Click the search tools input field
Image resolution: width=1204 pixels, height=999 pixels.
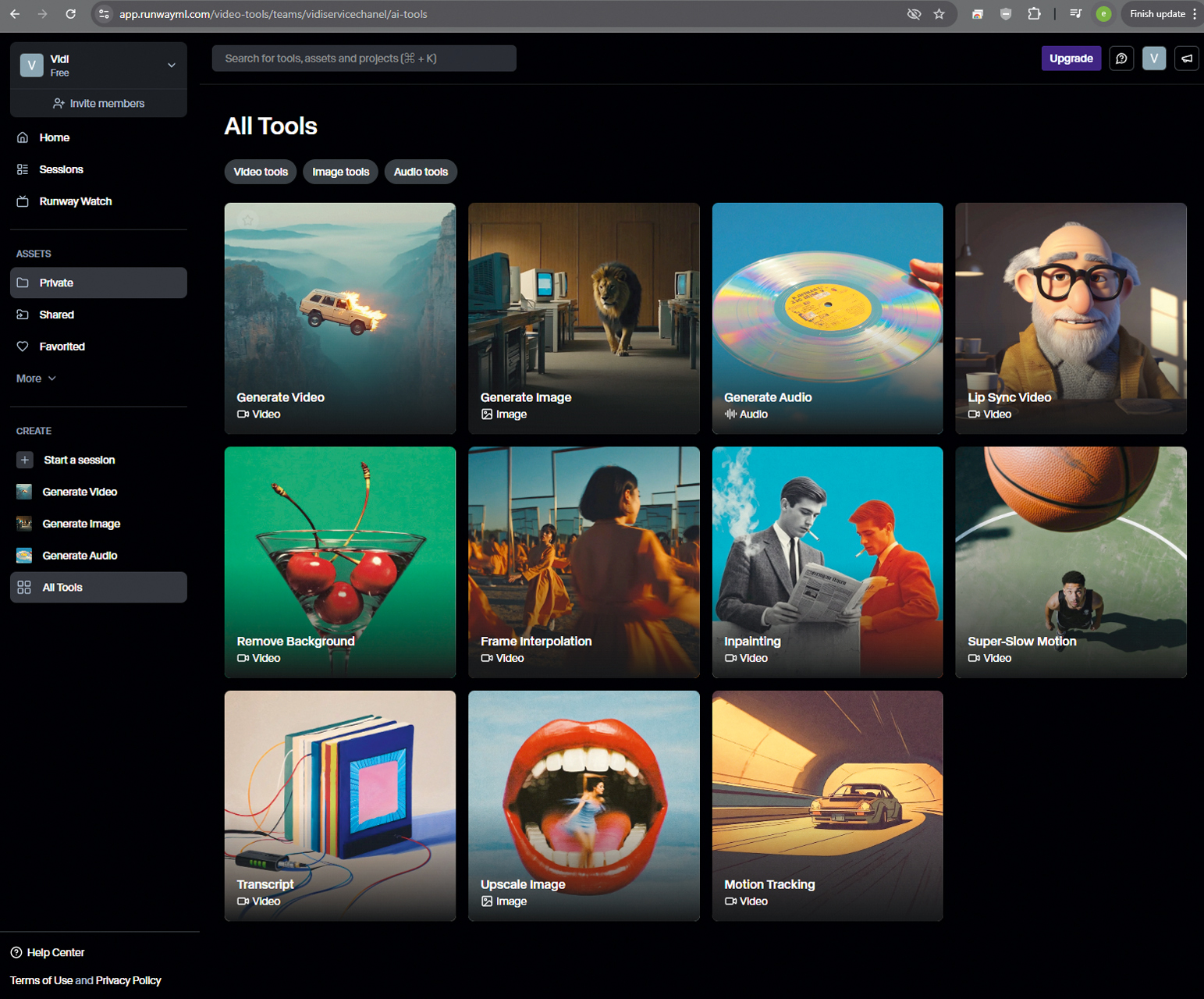coord(364,59)
